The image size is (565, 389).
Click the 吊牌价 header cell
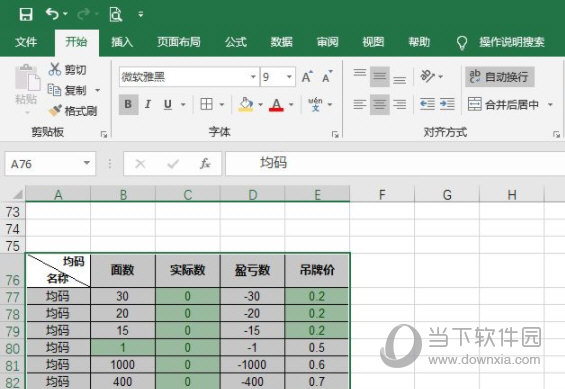[x=317, y=270]
